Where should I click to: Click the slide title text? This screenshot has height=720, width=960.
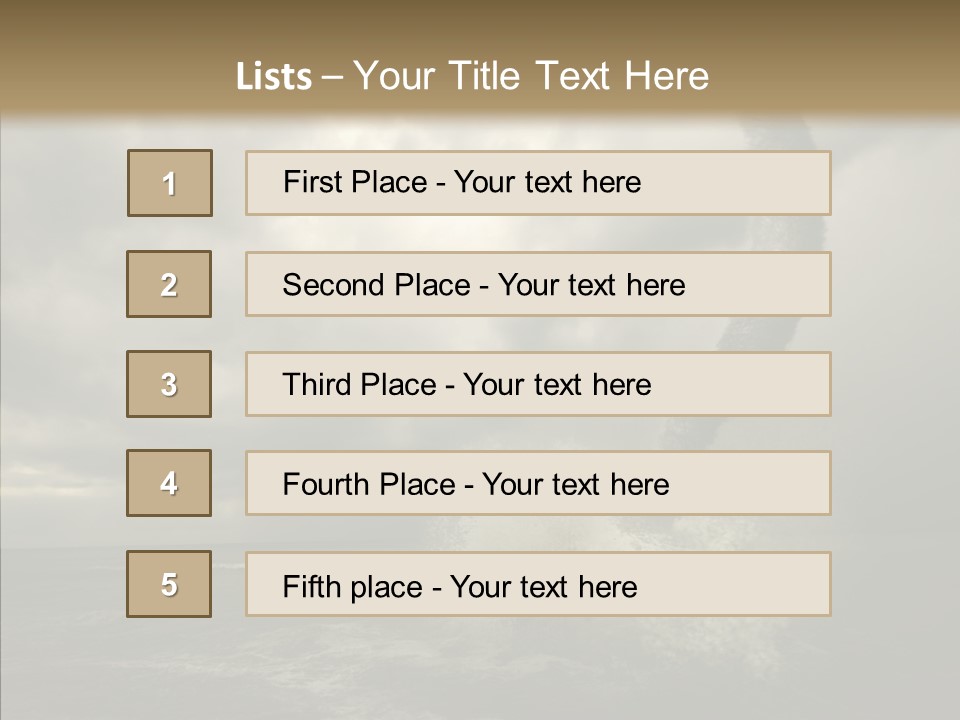(x=472, y=75)
